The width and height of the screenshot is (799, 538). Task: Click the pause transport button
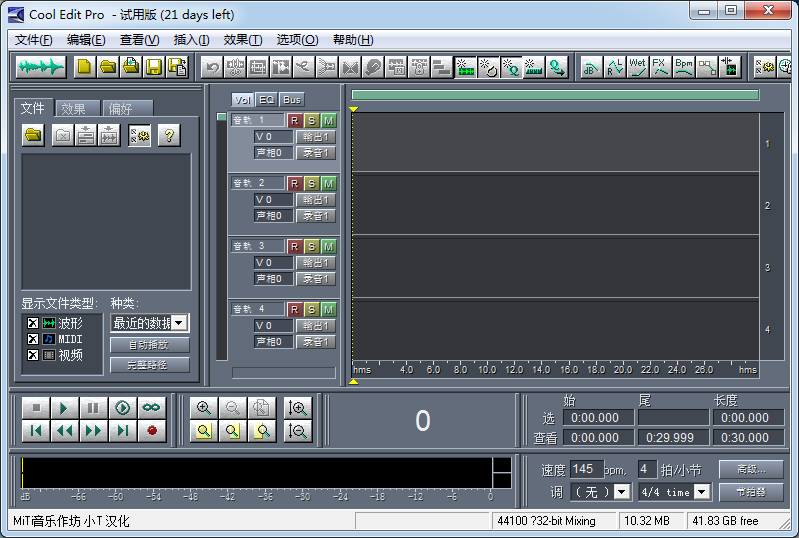93,408
